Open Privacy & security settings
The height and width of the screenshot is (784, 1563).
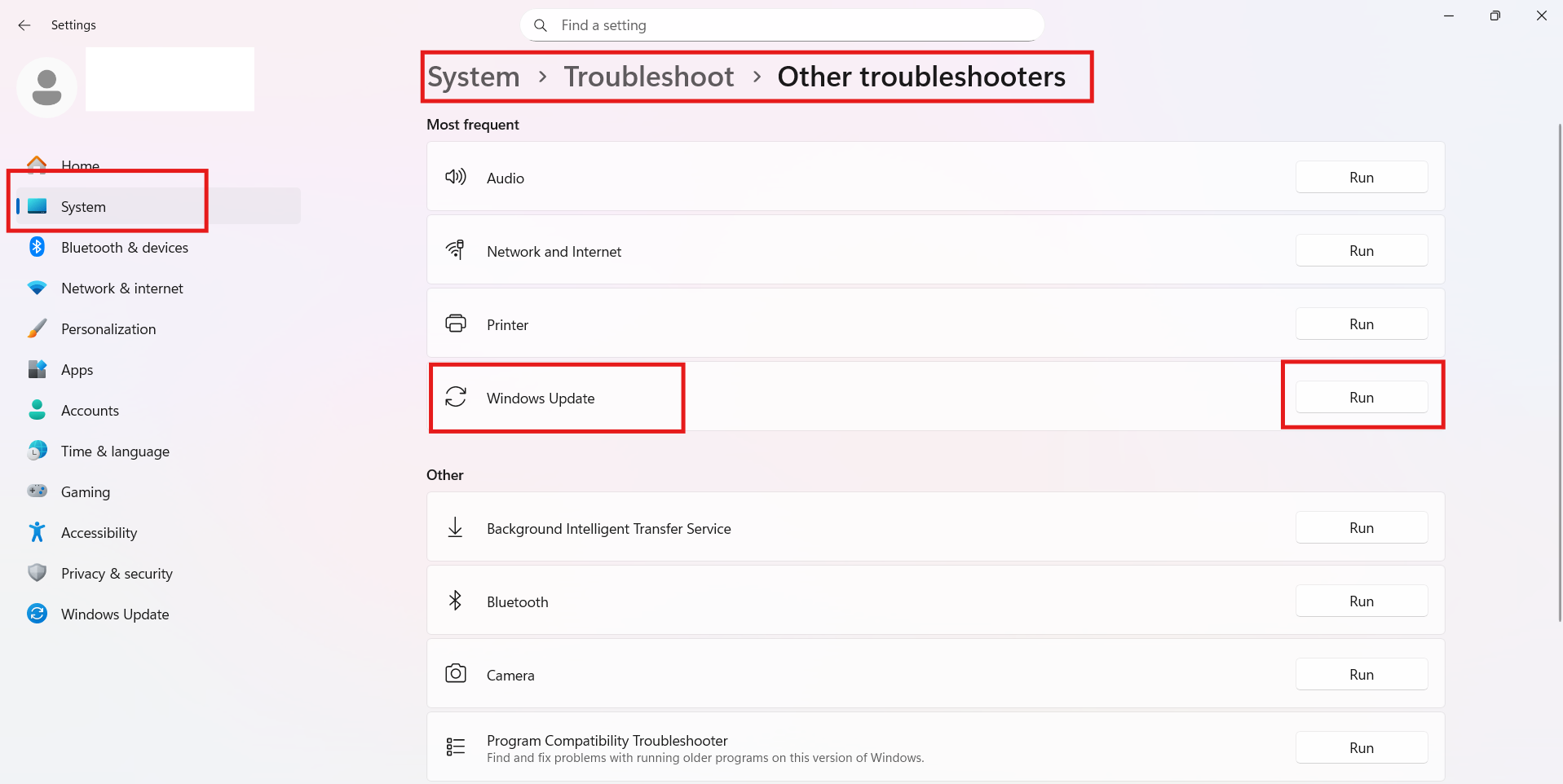coord(117,573)
